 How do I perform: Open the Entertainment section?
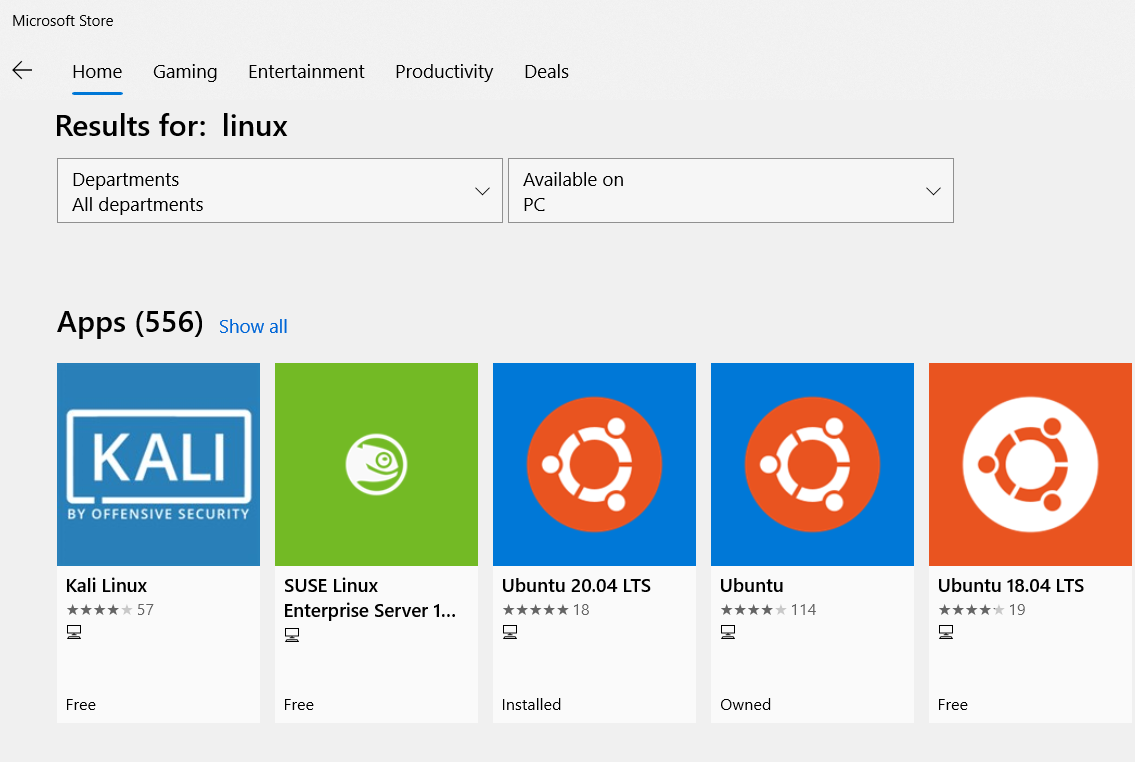pyautogui.click(x=306, y=71)
